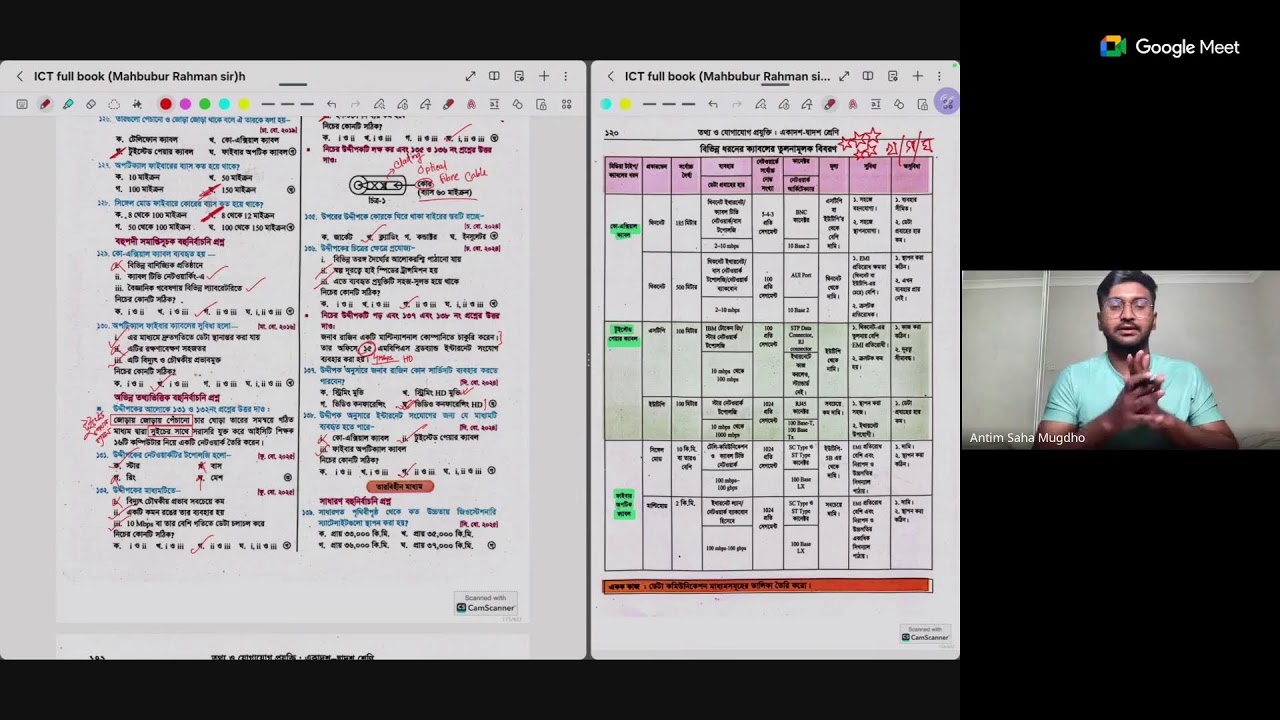1280x720 pixels.
Task: Select keyboard text tool in left toolbar
Action: pyautogui.click(x=22, y=104)
